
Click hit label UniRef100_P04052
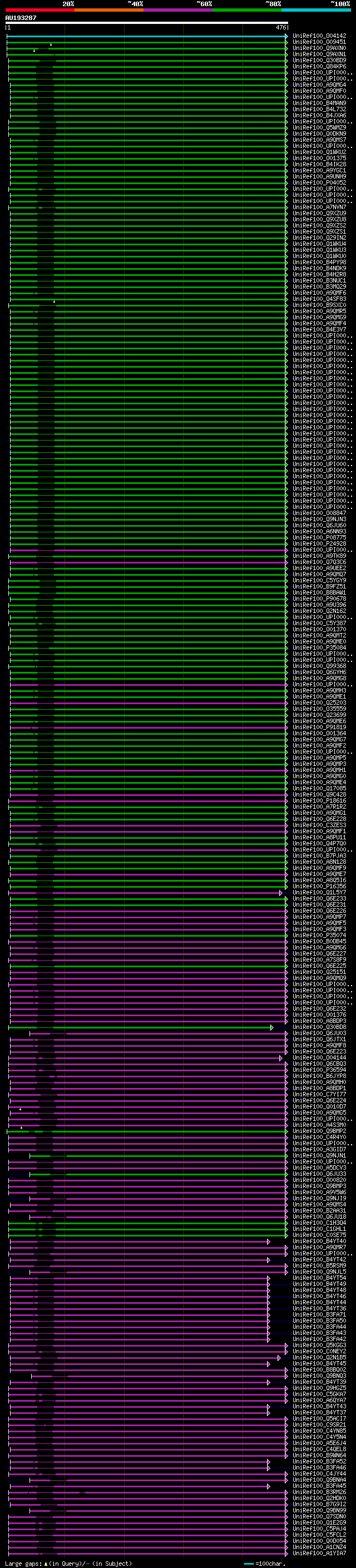click(319, 182)
